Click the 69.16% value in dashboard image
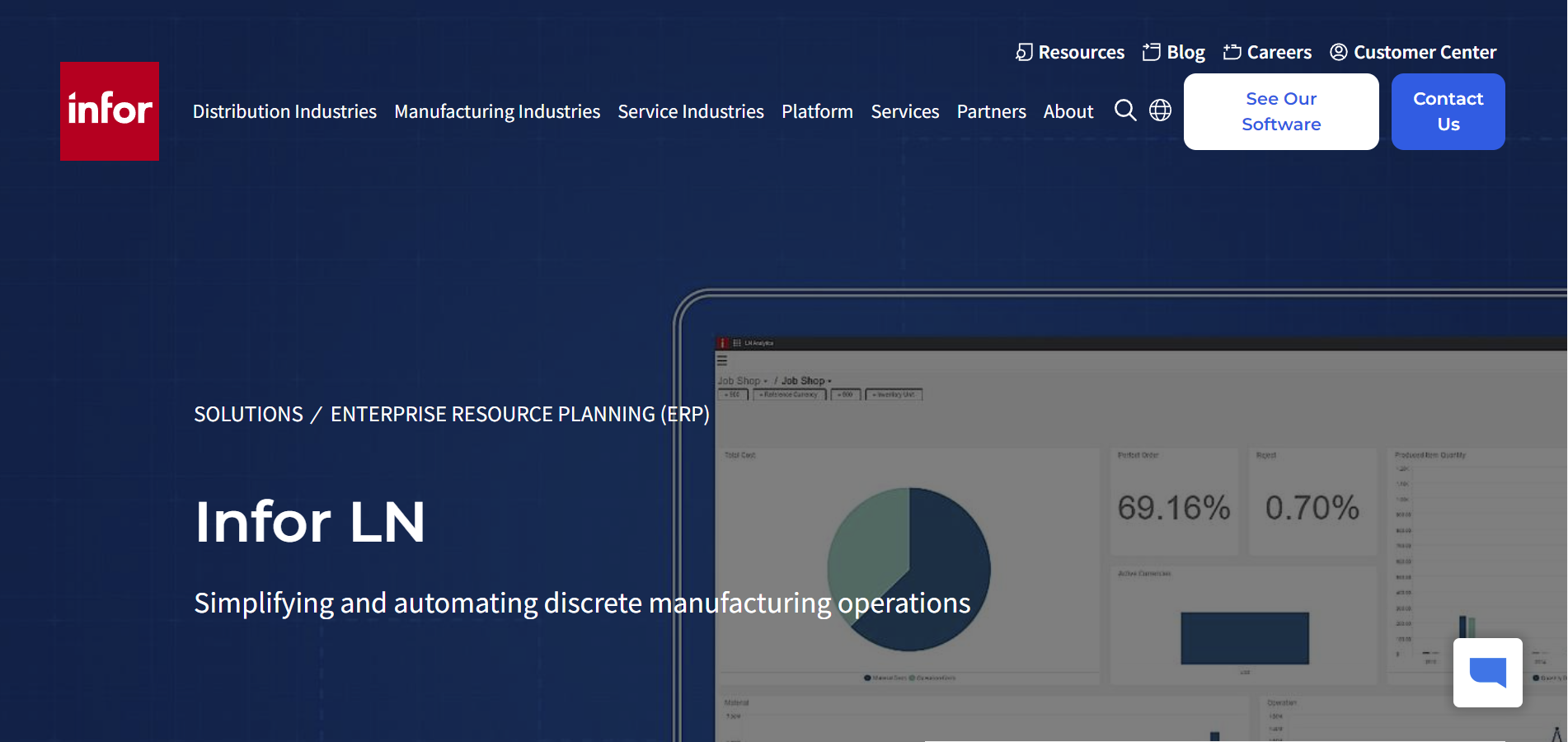1568x742 pixels. (1174, 508)
